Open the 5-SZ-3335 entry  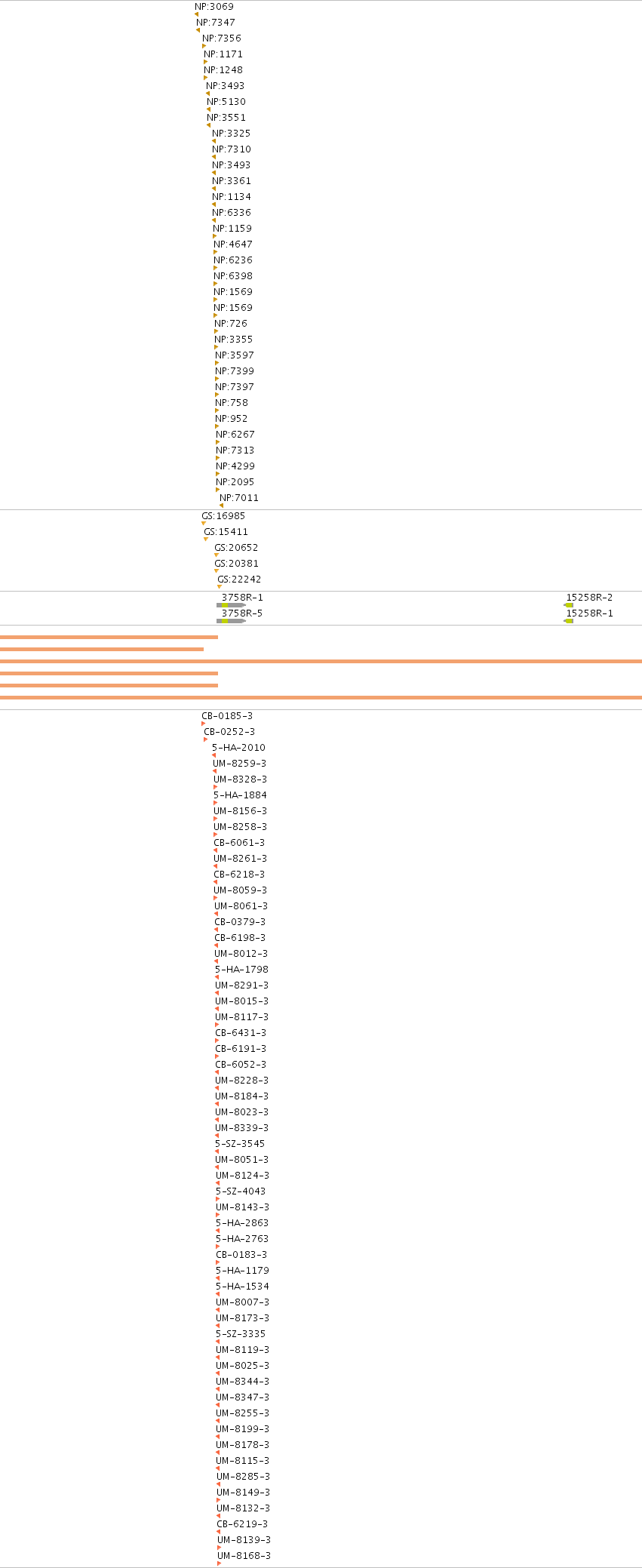[241, 1334]
